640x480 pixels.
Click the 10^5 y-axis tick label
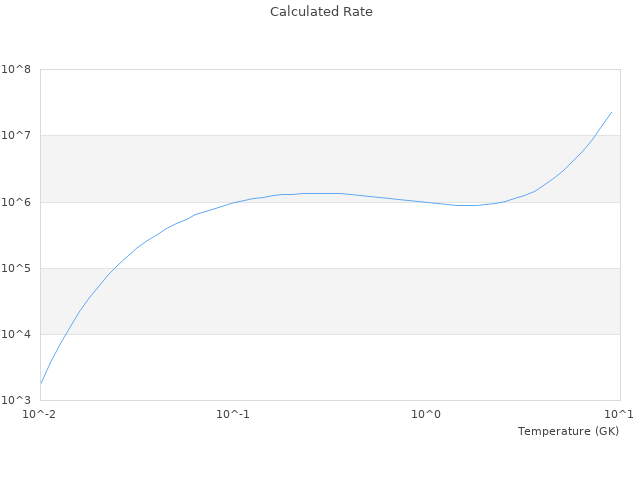pos(16,268)
